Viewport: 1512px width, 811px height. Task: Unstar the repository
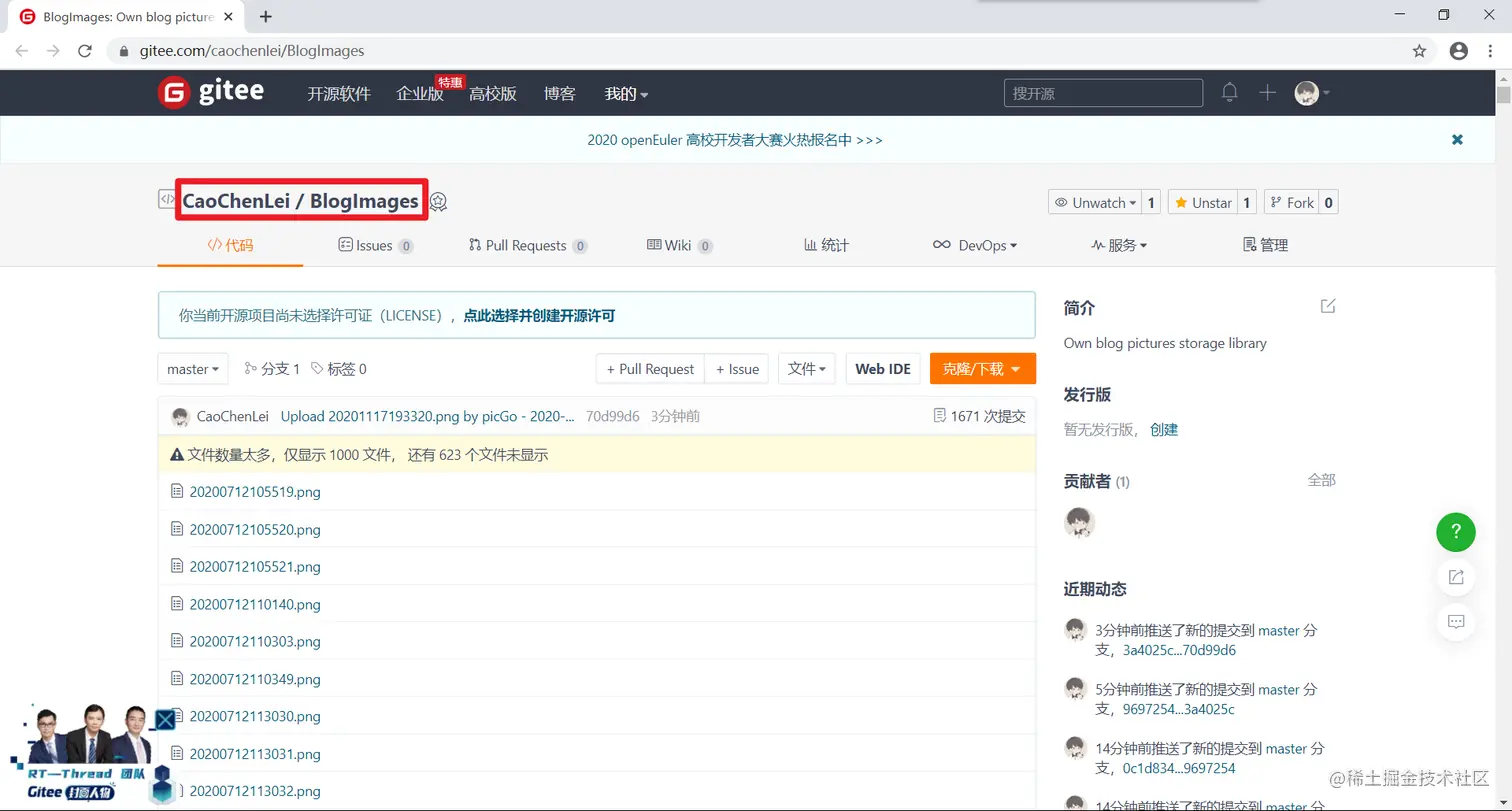(1203, 202)
